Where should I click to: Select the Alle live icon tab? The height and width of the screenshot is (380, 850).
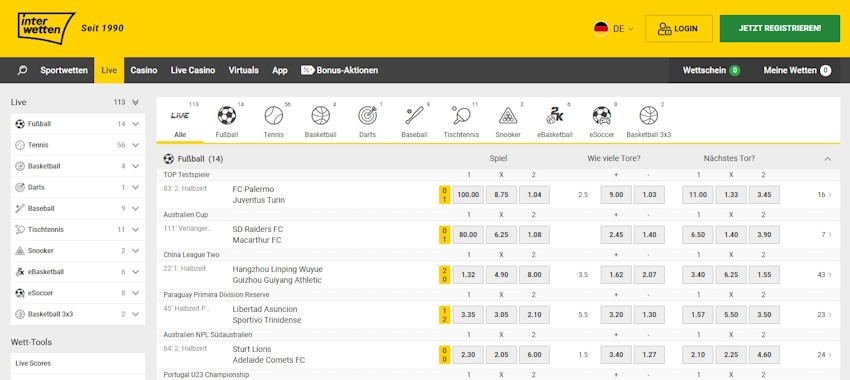tap(179, 115)
